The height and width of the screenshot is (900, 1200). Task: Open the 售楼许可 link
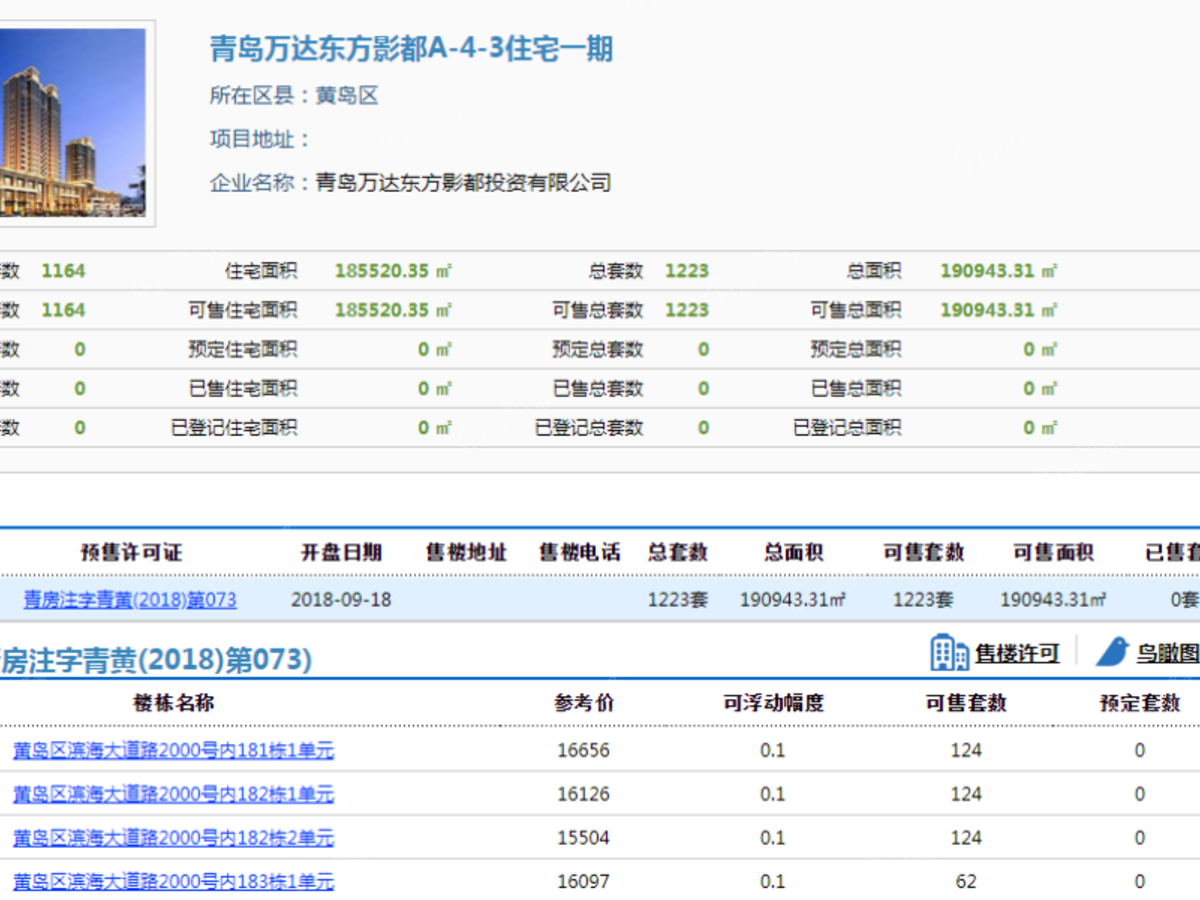pos(1017,654)
